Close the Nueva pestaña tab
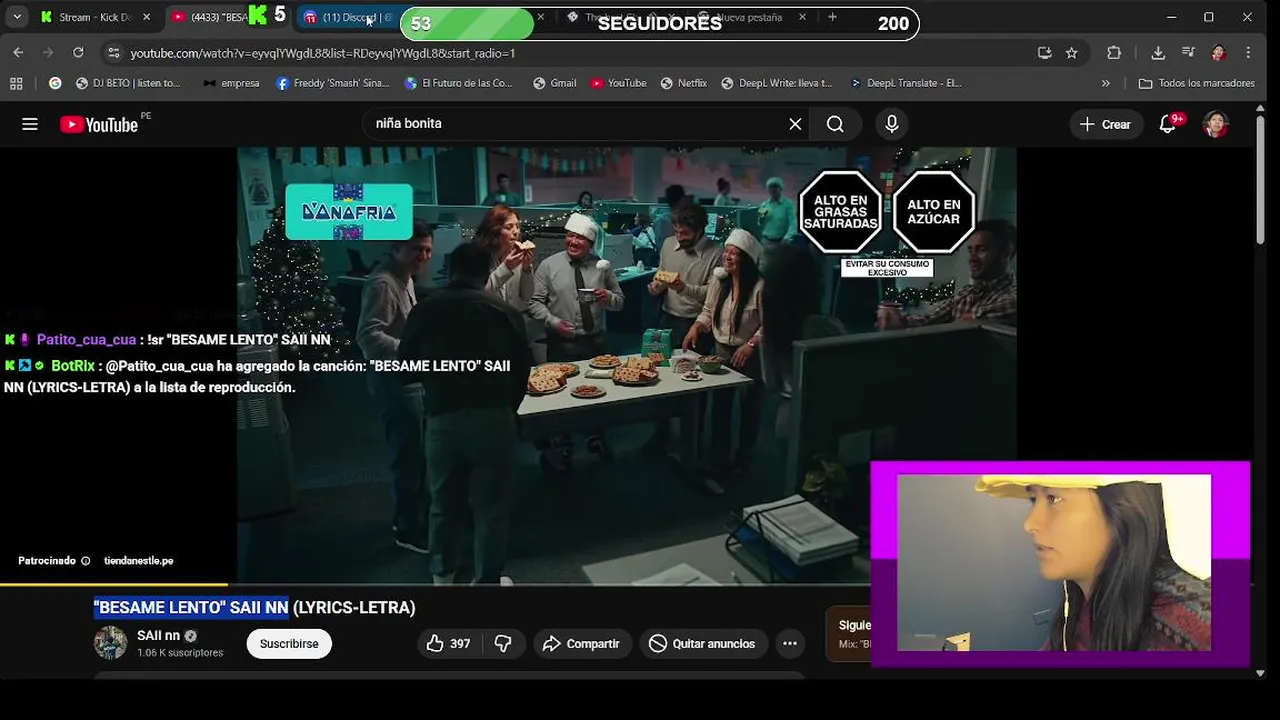1280x720 pixels. pyautogui.click(x=802, y=17)
